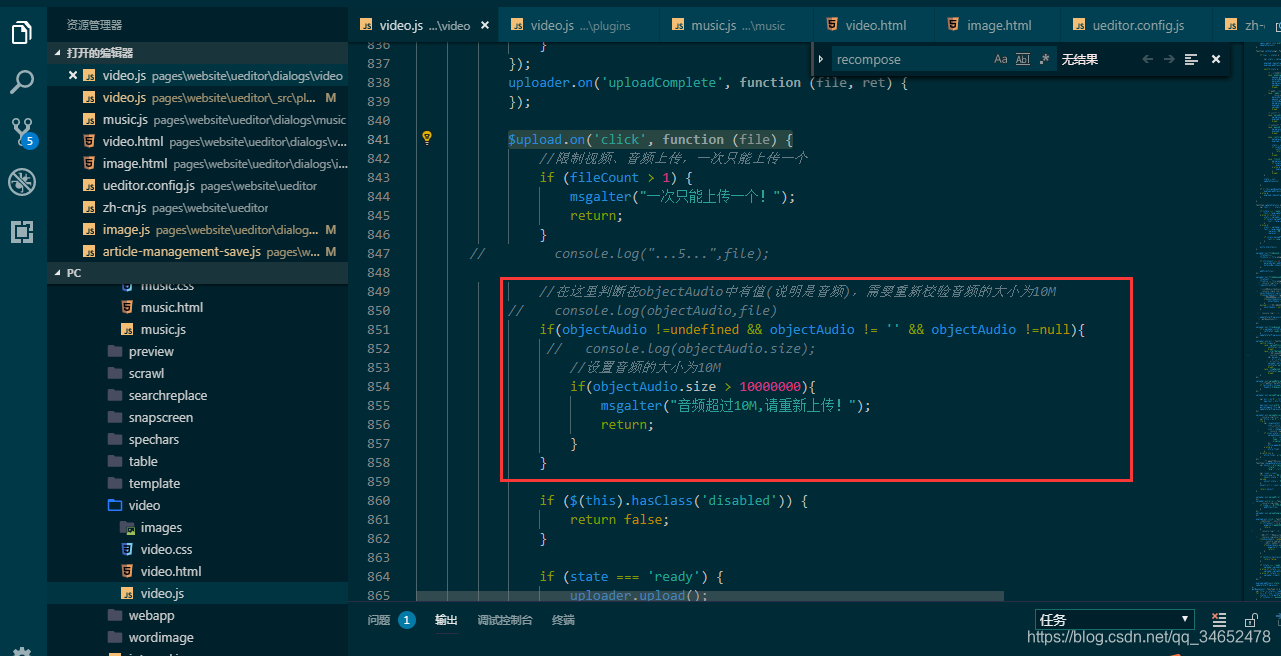Open the Explorer view in activity bar
The image size is (1281, 656).
click(22, 33)
